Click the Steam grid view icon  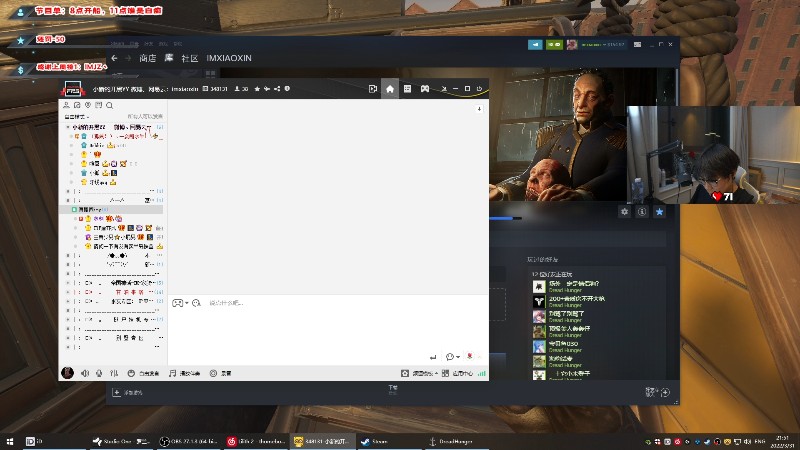[x=211, y=74]
